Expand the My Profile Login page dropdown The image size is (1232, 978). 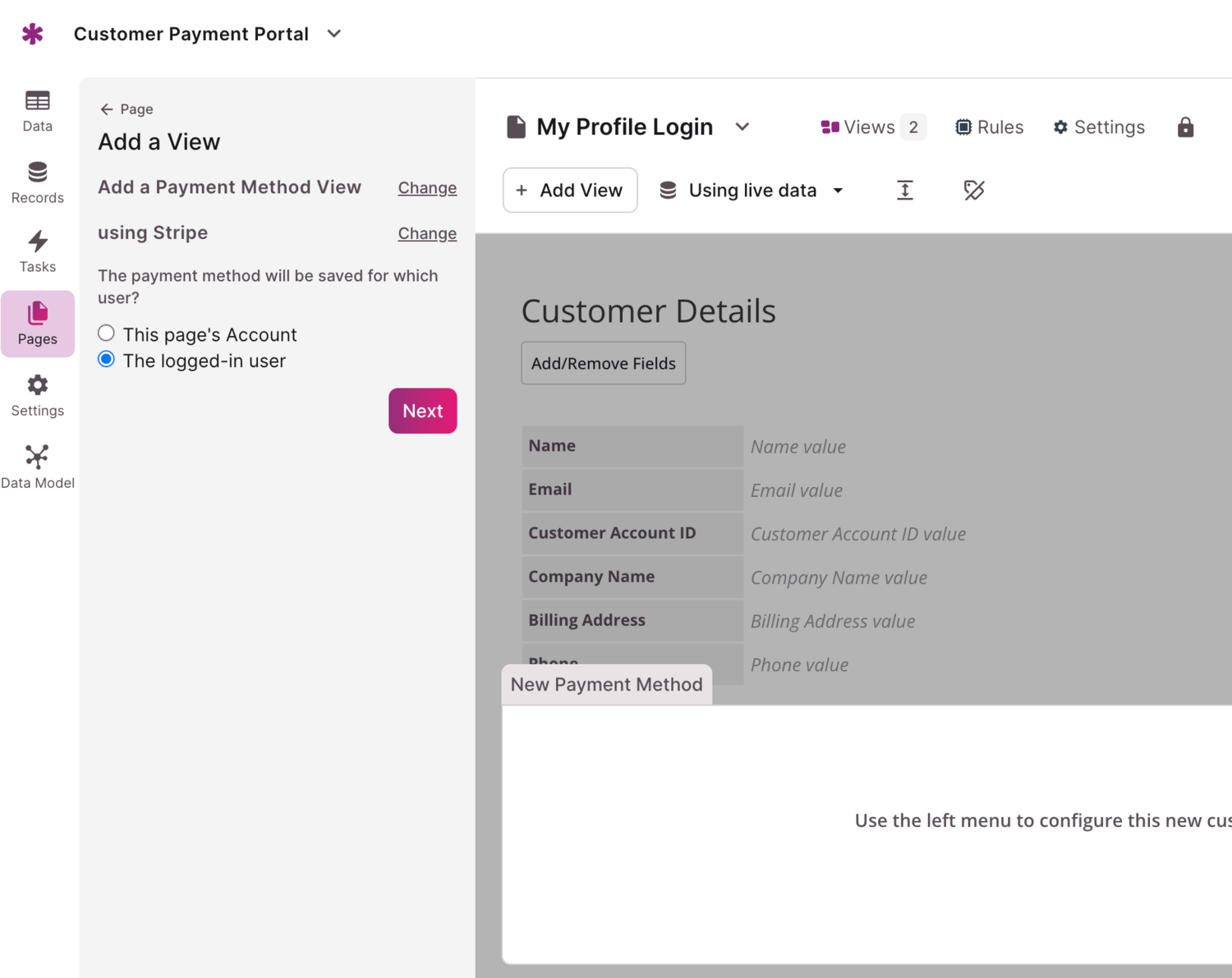pyautogui.click(x=742, y=127)
